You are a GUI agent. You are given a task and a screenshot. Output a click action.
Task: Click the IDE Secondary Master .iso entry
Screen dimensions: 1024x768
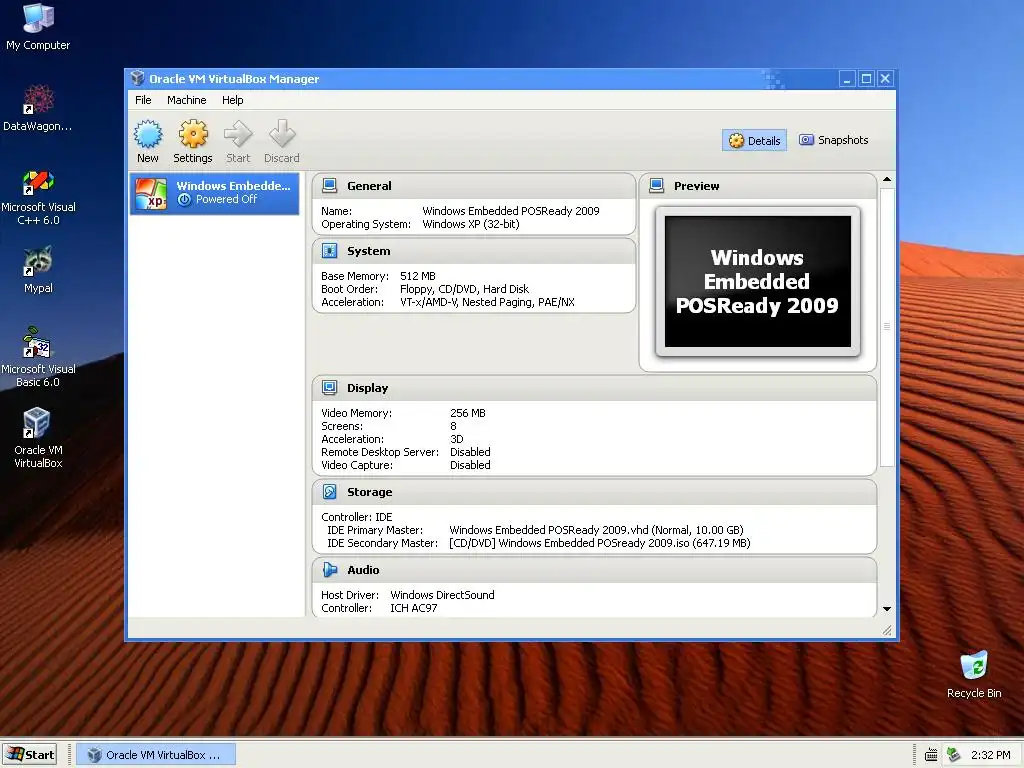600,543
